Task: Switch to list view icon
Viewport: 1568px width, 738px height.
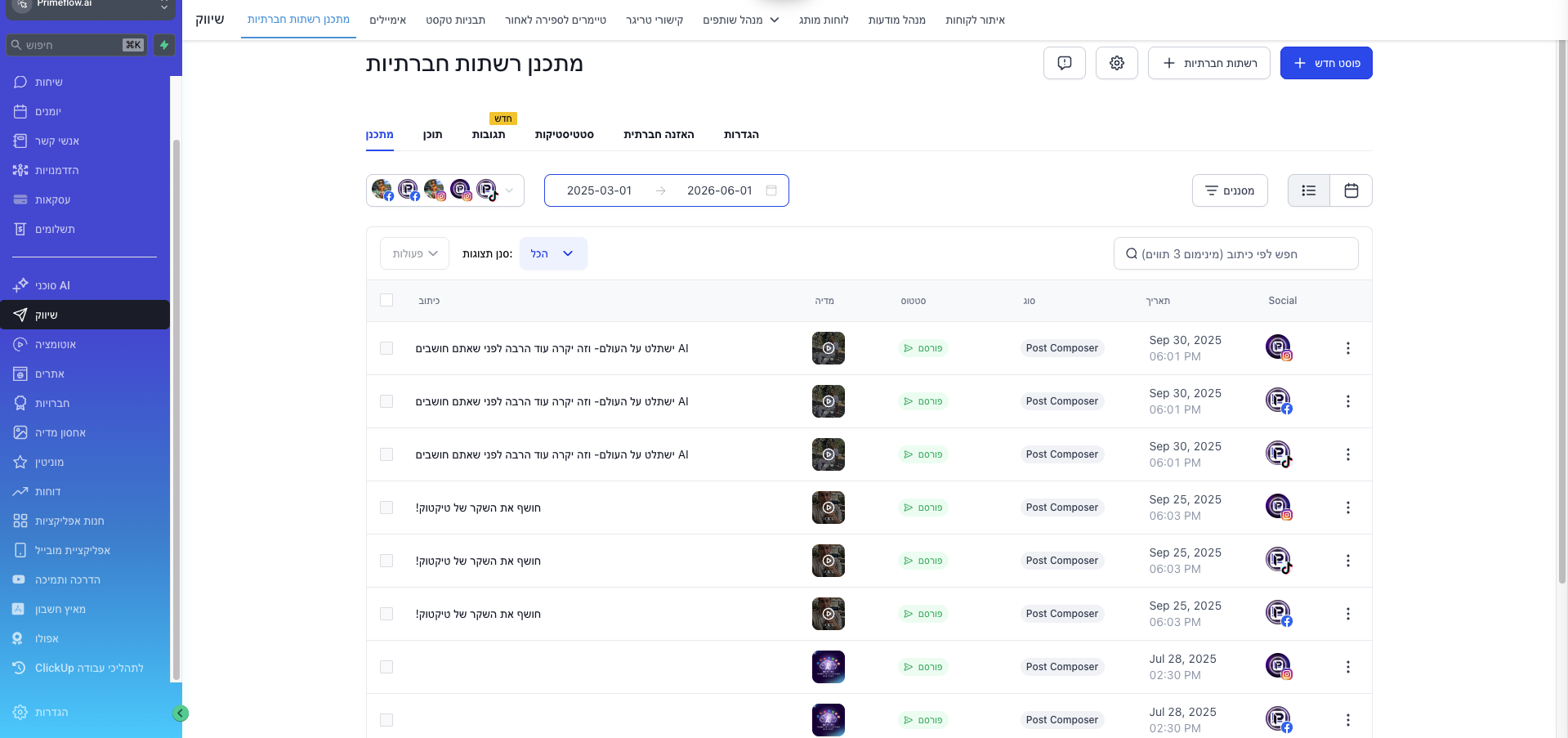Action: [1308, 190]
